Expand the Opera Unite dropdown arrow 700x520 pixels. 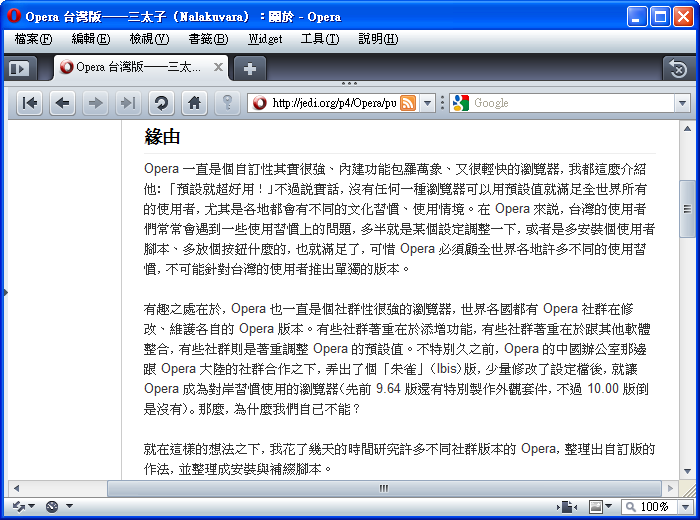point(69,506)
